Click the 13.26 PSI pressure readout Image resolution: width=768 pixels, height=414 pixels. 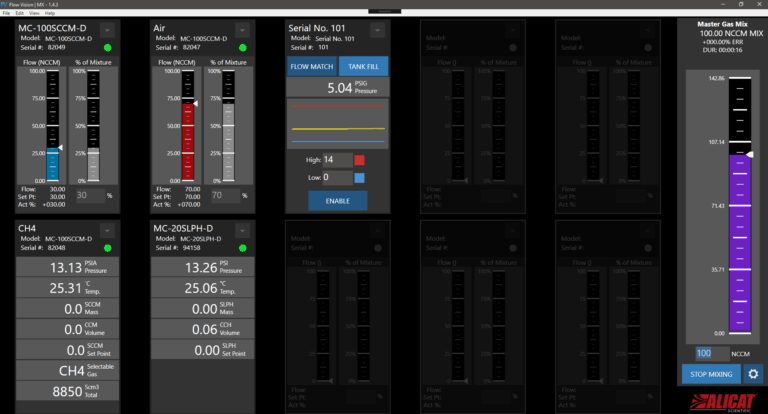click(x=202, y=268)
